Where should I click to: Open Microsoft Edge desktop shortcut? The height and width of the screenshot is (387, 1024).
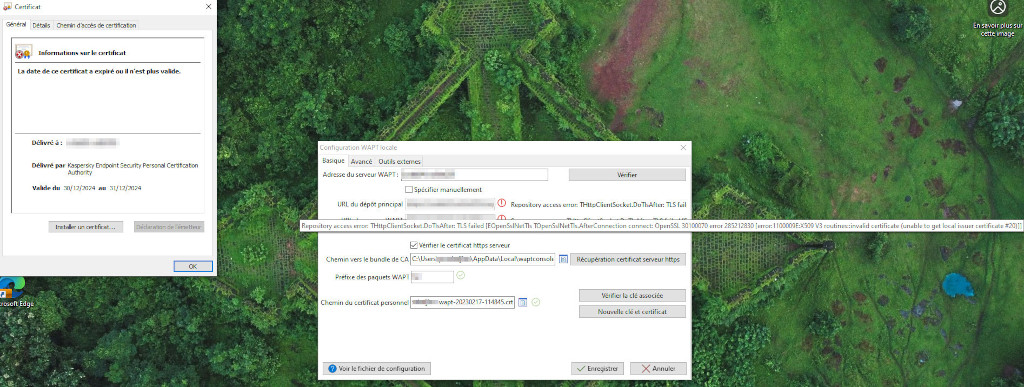click(x=13, y=292)
